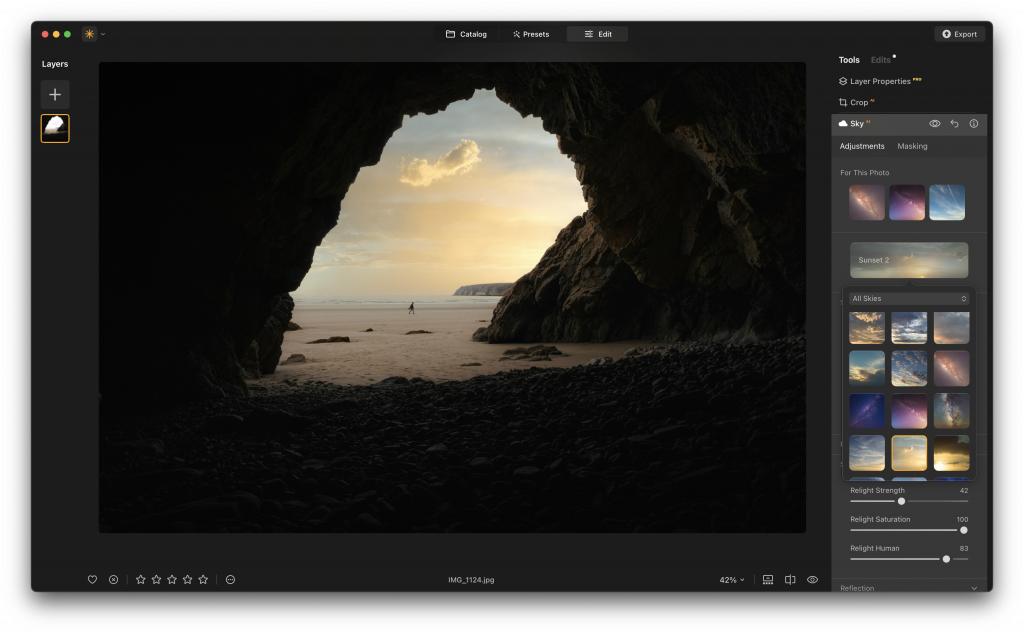Toggle original preview eye icon in bottom bar

pos(812,579)
